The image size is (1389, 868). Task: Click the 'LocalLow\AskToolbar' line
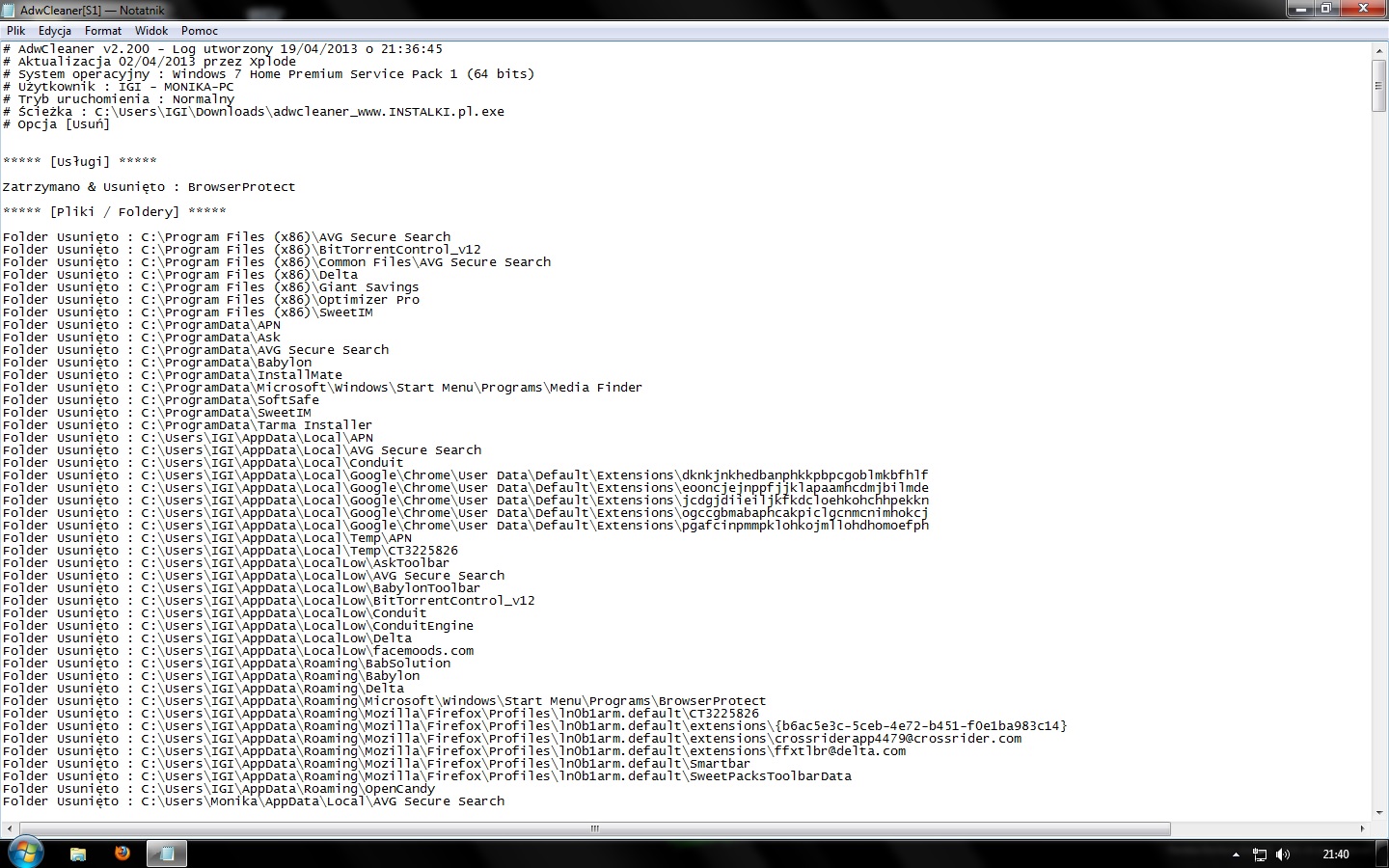[227, 563]
